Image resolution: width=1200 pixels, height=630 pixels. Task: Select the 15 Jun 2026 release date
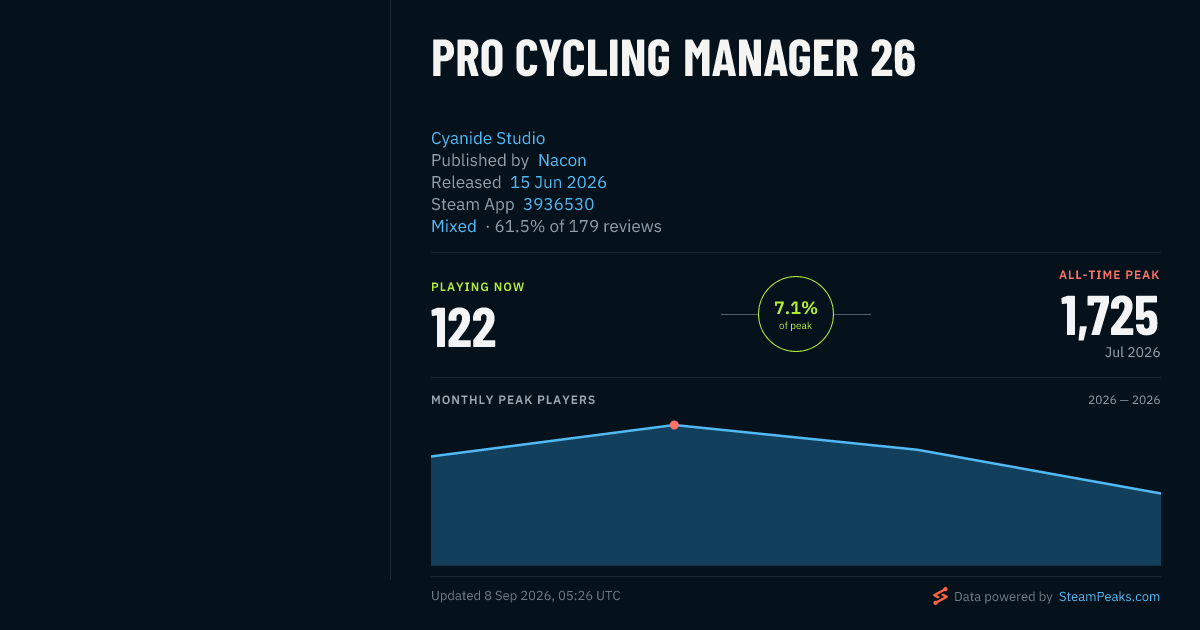(558, 182)
